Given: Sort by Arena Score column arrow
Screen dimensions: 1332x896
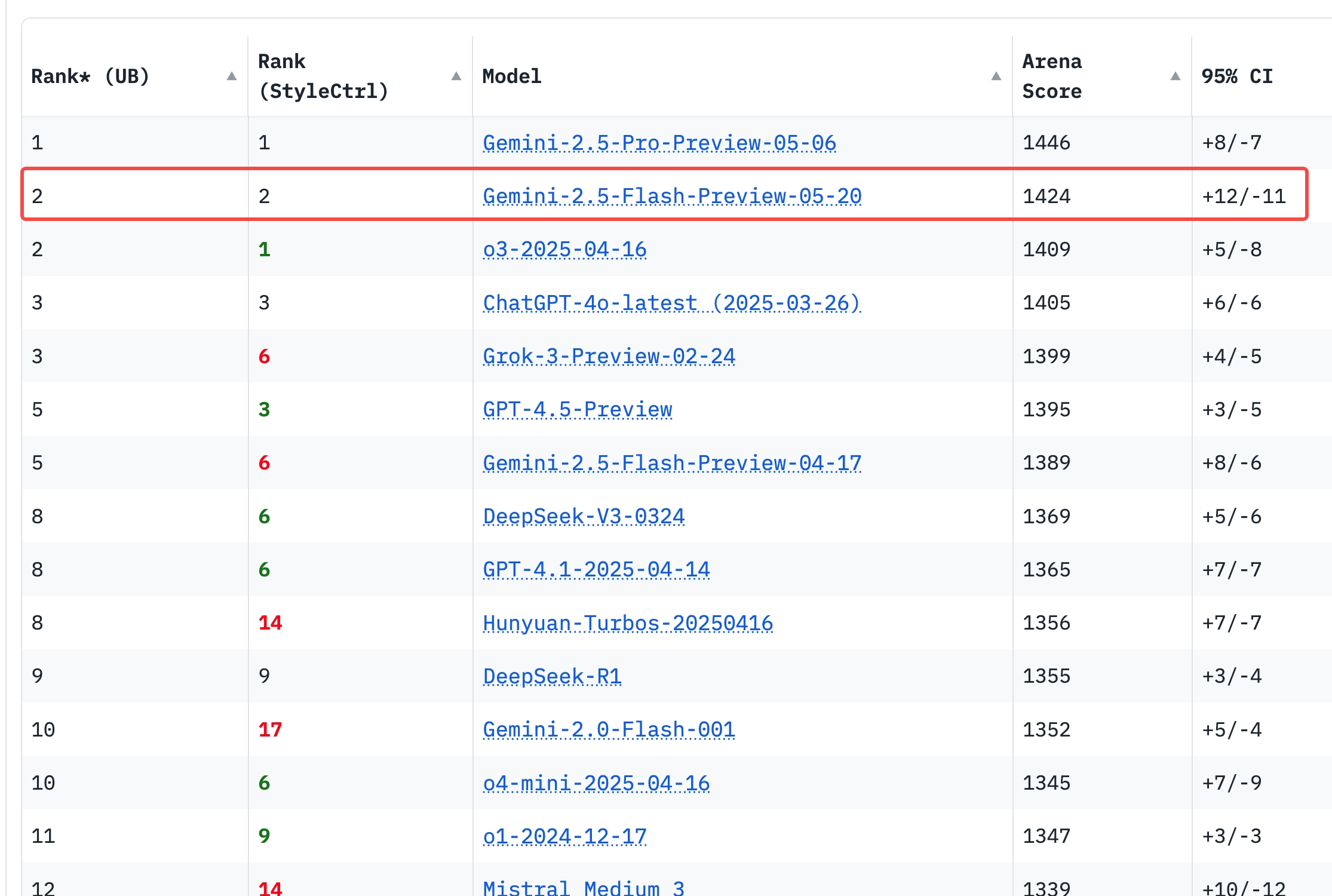Looking at the screenshot, I should [1176, 76].
